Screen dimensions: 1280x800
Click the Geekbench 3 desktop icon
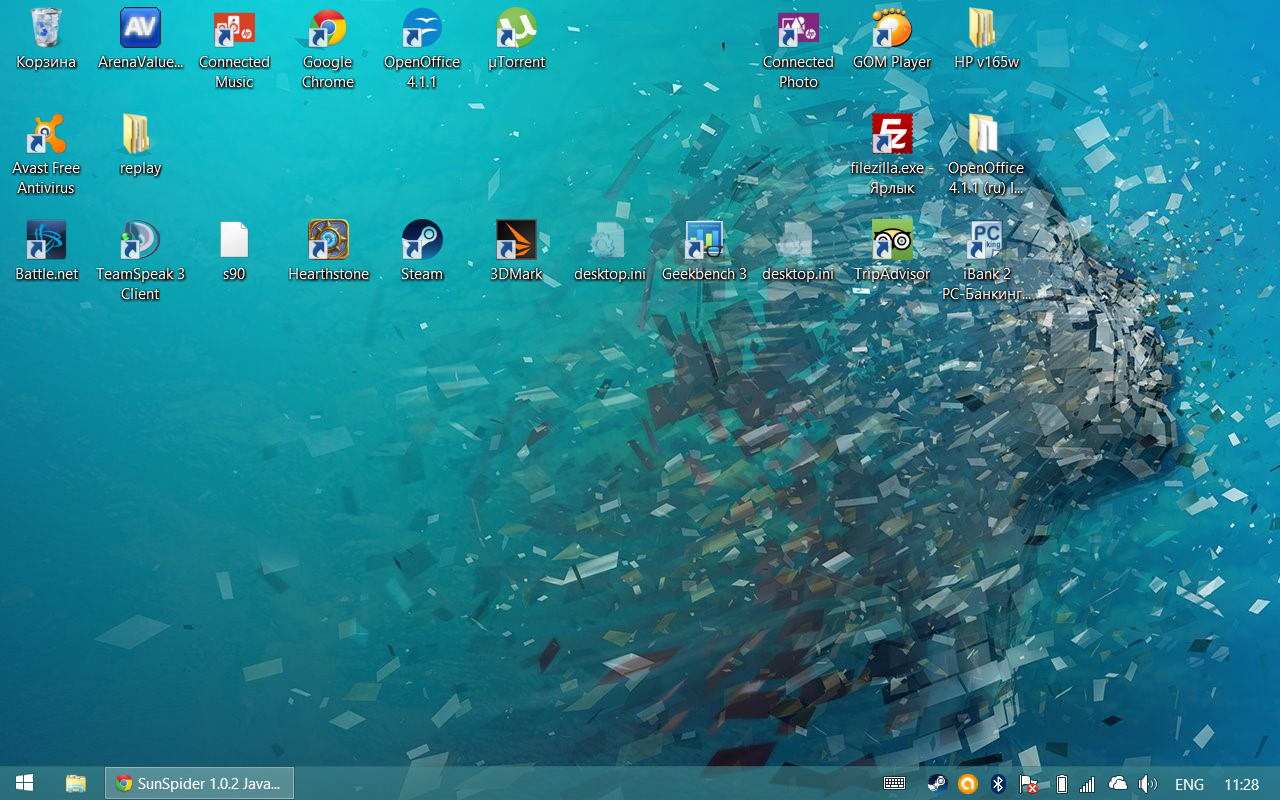pos(704,241)
